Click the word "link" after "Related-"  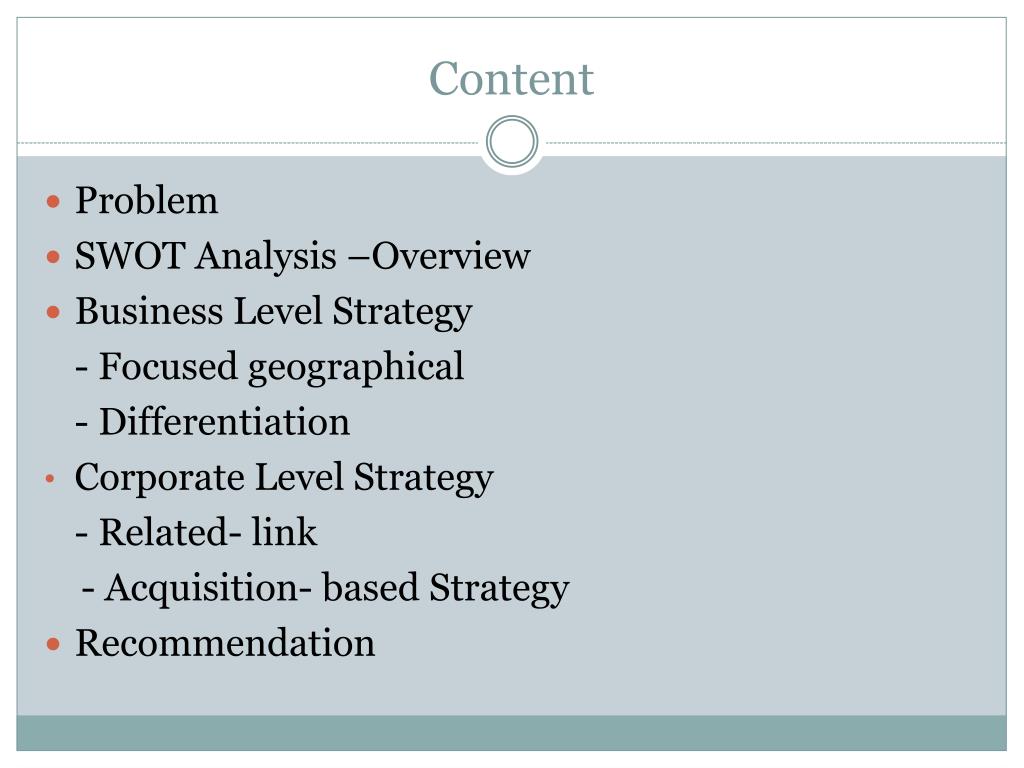(284, 532)
